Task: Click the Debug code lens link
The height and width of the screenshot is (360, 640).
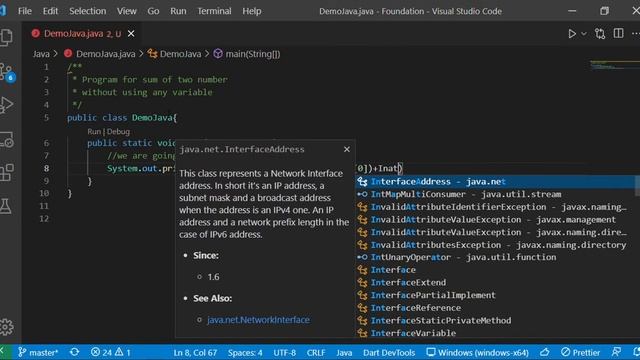Action: tap(118, 131)
